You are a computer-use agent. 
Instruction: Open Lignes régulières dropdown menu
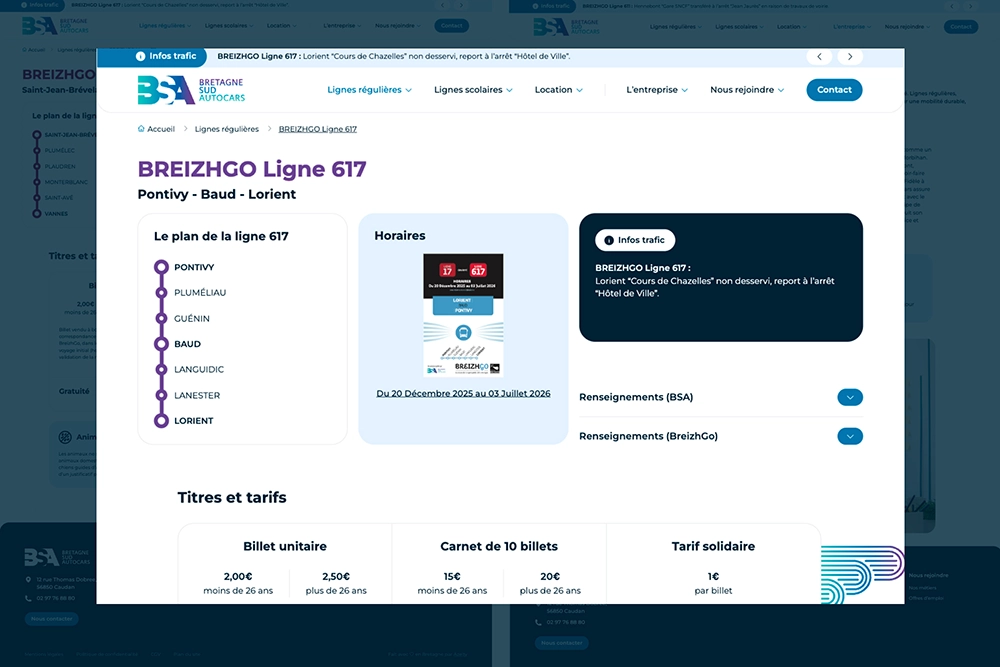369,90
